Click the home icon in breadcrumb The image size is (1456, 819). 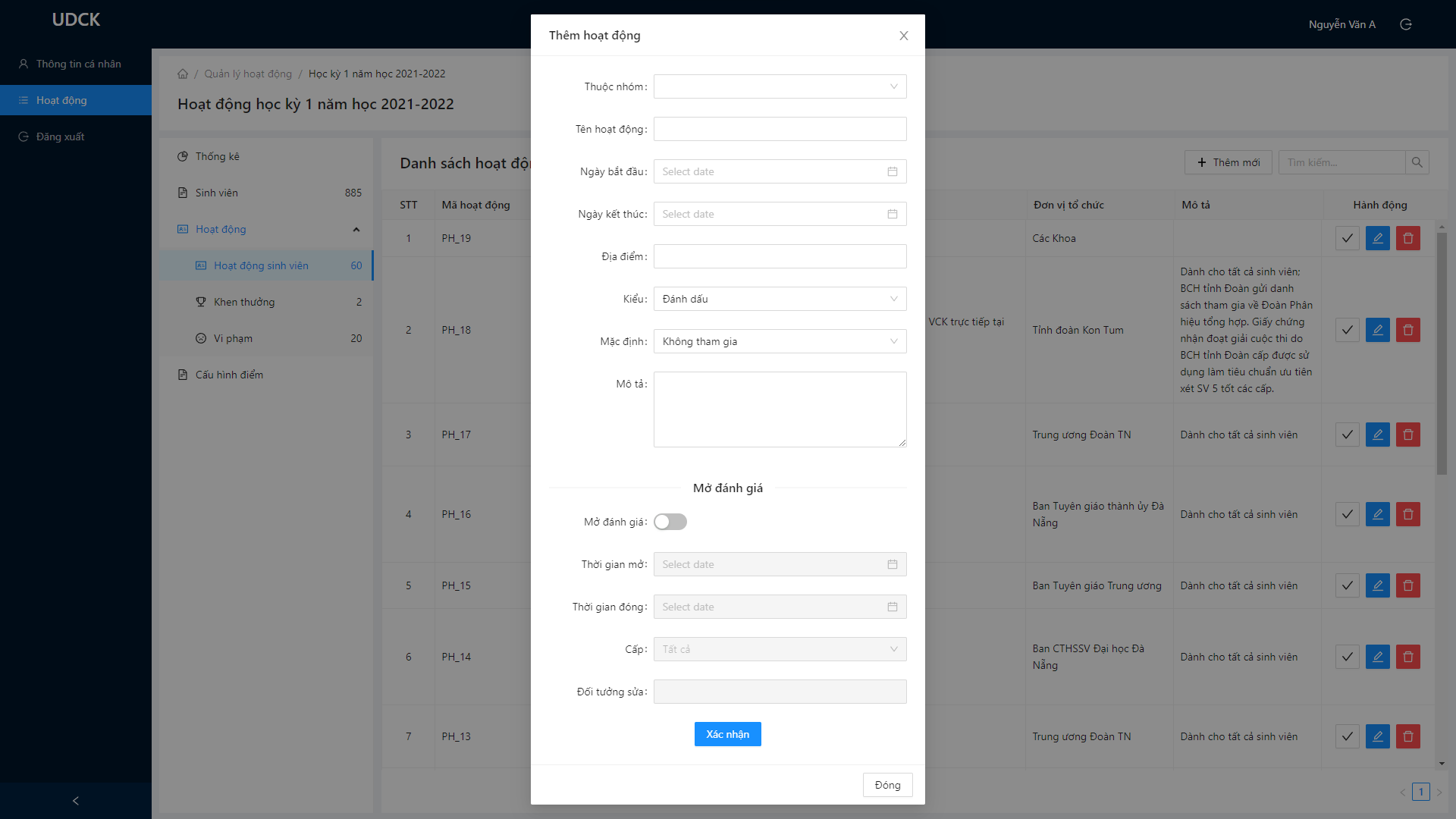[183, 74]
